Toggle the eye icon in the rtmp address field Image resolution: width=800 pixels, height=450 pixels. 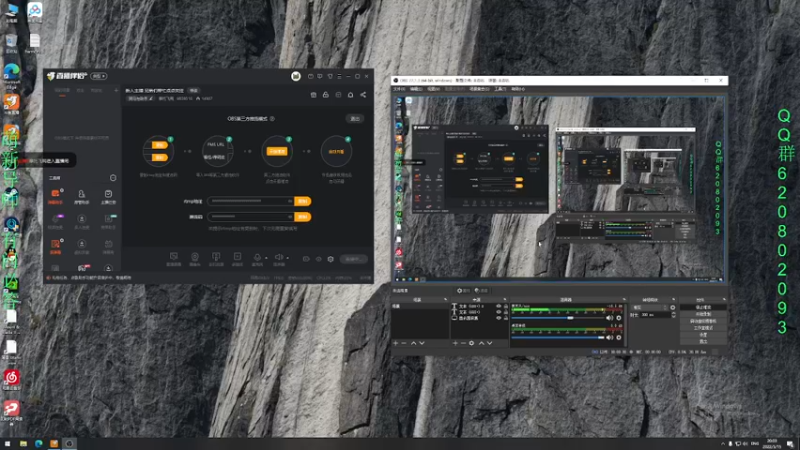pos(290,201)
